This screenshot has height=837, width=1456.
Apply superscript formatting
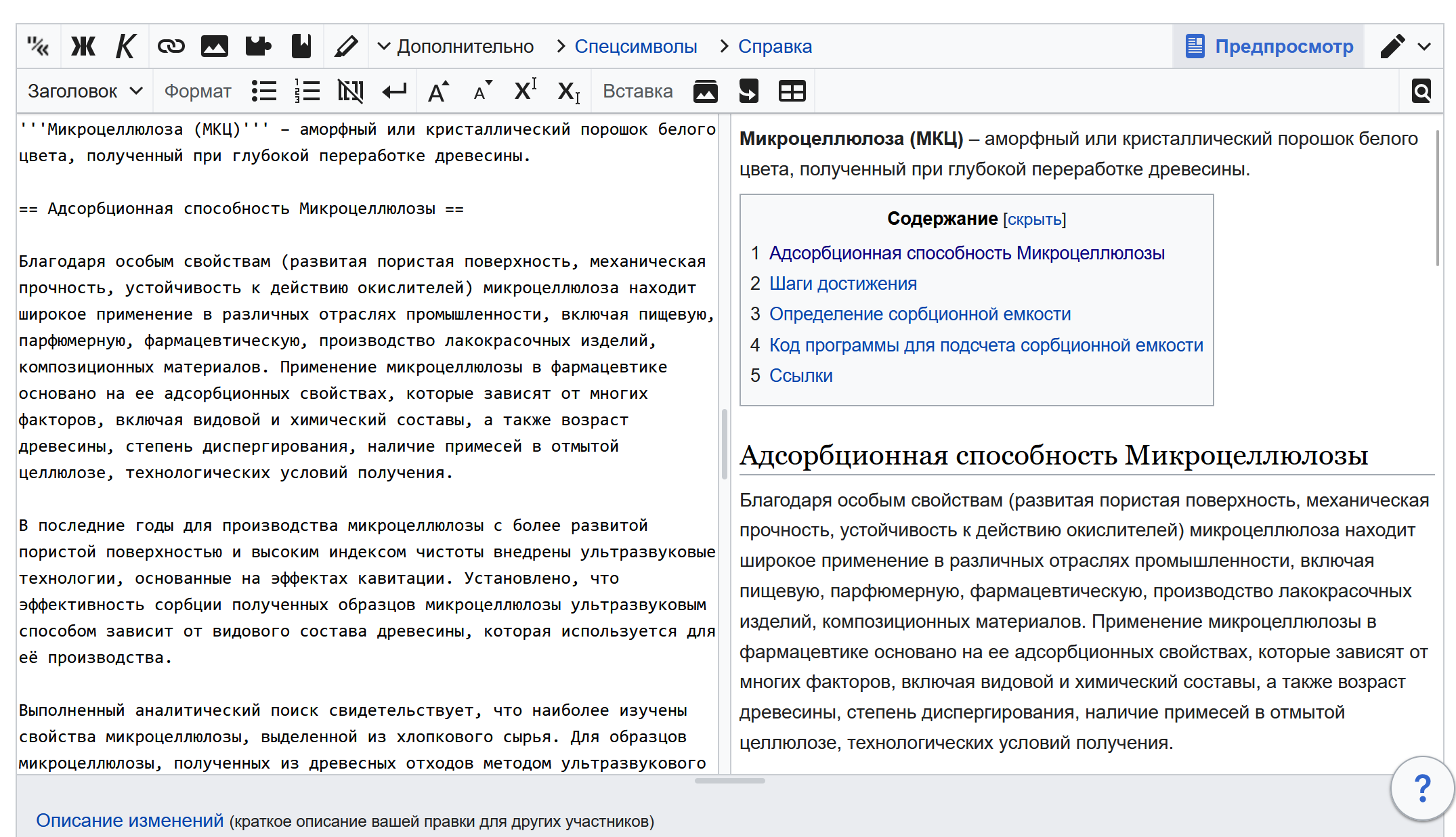(525, 91)
